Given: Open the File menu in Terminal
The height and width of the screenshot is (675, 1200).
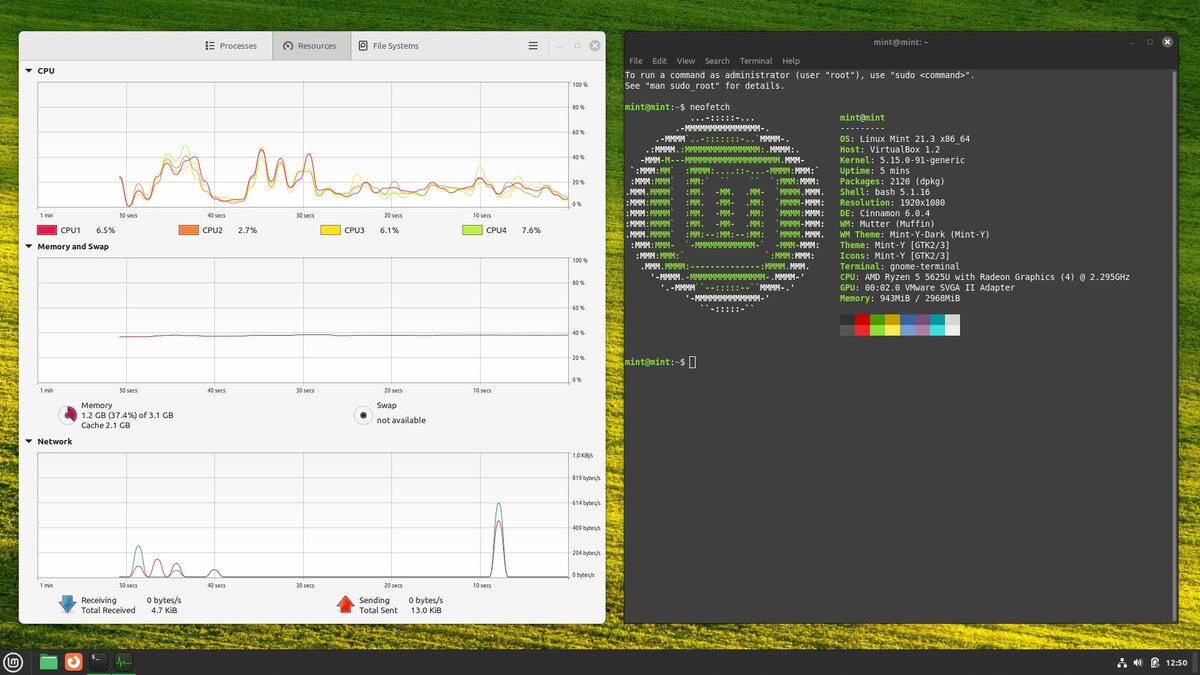Looking at the screenshot, I should coord(636,61).
